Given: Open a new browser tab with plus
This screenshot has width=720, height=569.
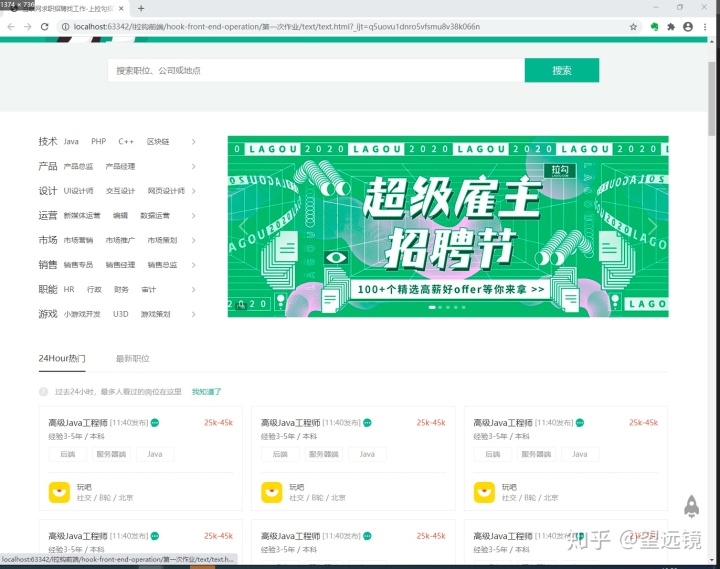Looking at the screenshot, I should 141,8.
